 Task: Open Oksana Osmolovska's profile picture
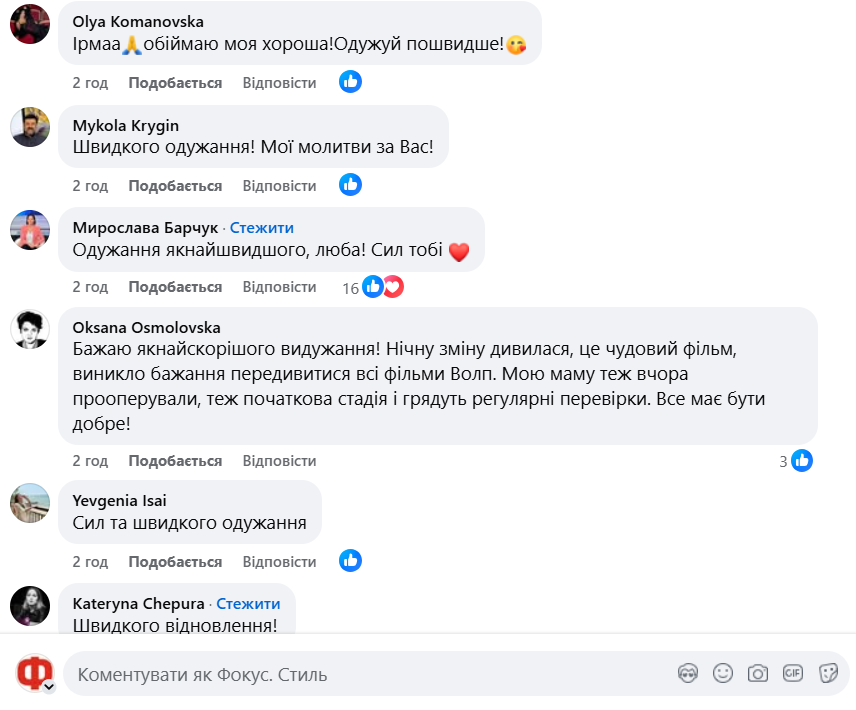click(30, 329)
